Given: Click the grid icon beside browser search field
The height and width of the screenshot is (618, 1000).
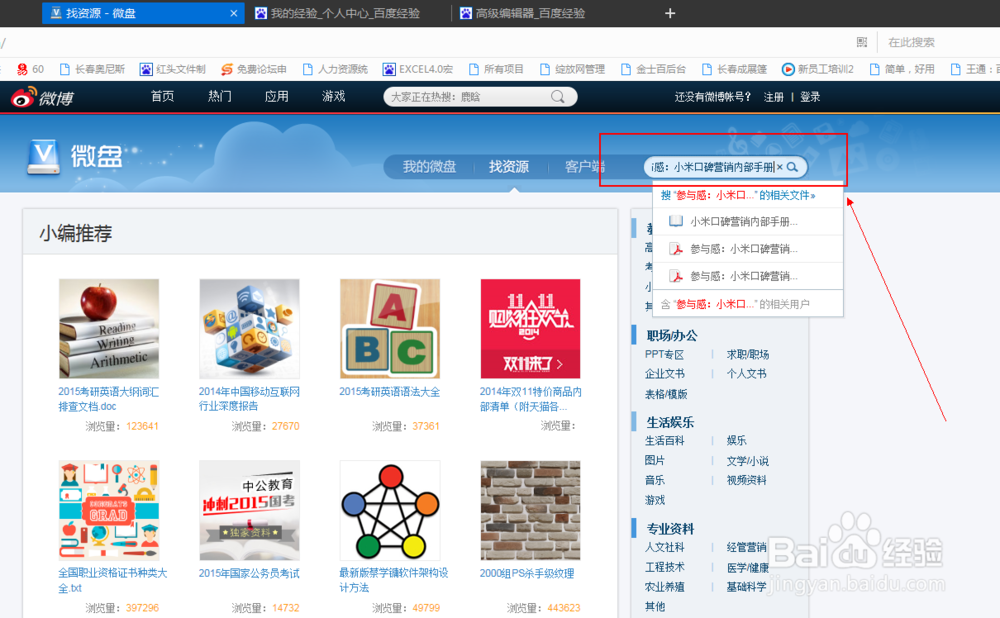Looking at the screenshot, I should (x=862, y=42).
